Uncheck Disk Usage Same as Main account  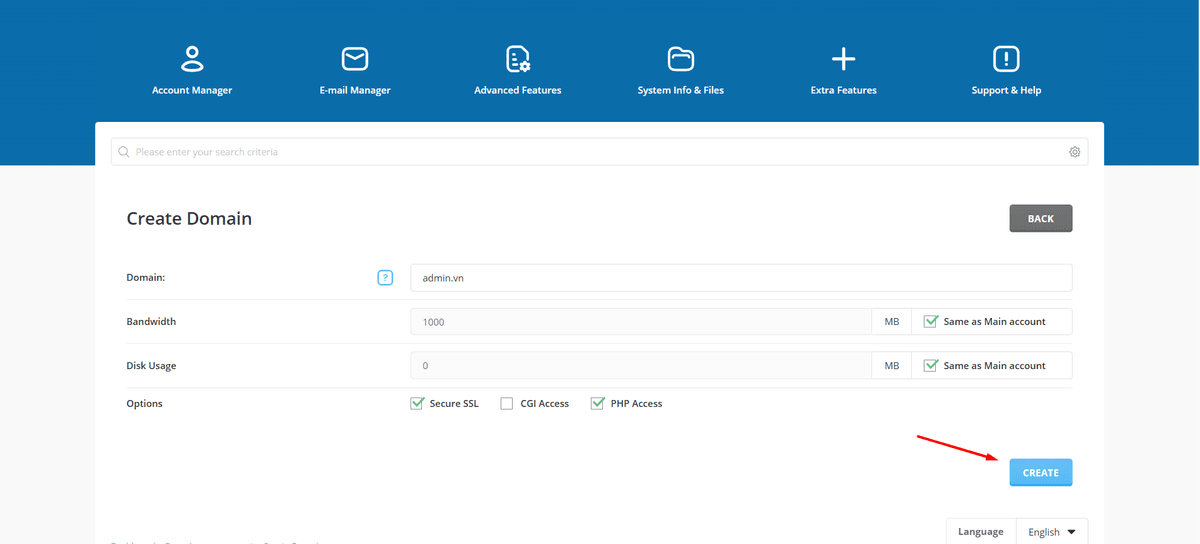pyautogui.click(x=931, y=366)
